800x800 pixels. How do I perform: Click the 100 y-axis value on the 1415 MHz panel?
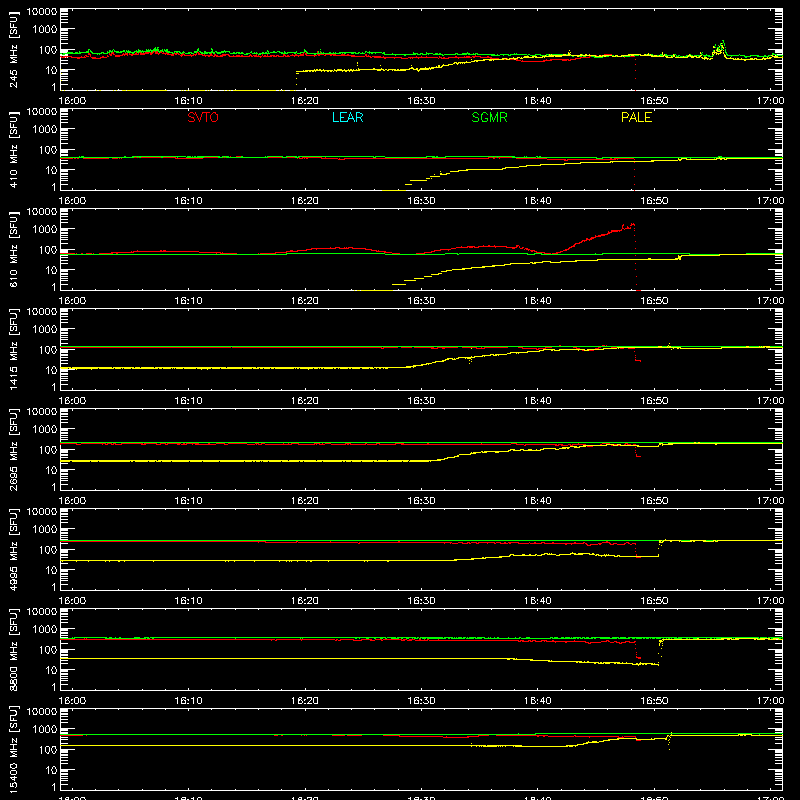[x=49, y=350]
